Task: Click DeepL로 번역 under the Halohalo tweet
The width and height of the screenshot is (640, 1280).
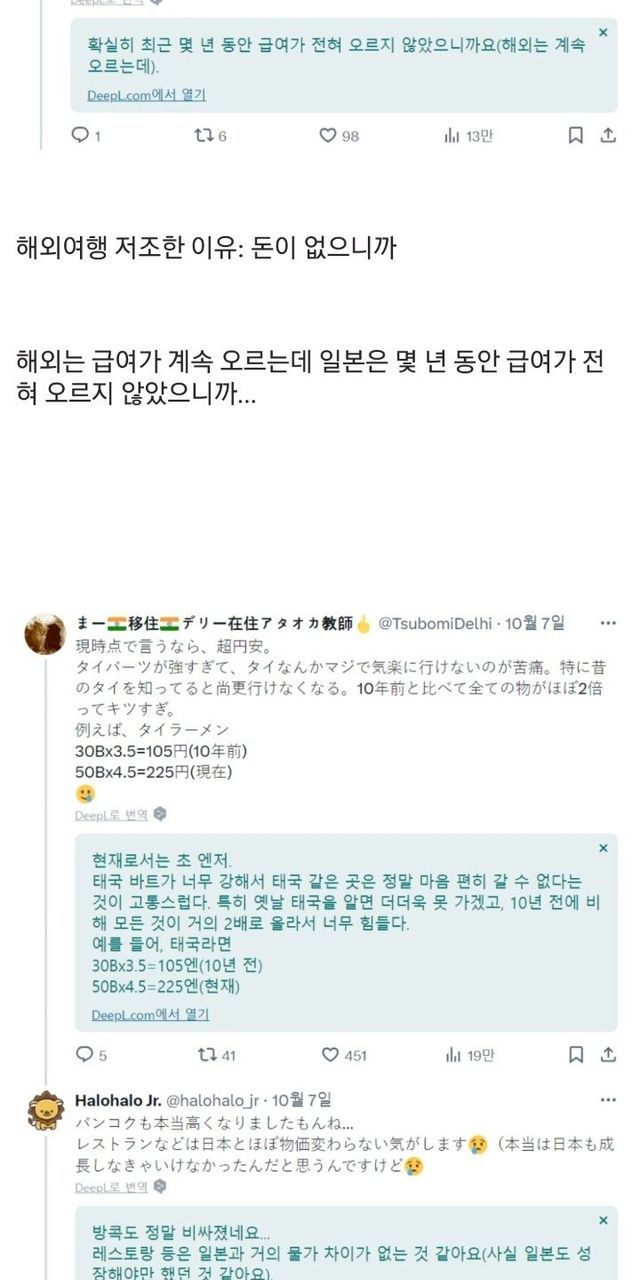Action: [111, 1186]
